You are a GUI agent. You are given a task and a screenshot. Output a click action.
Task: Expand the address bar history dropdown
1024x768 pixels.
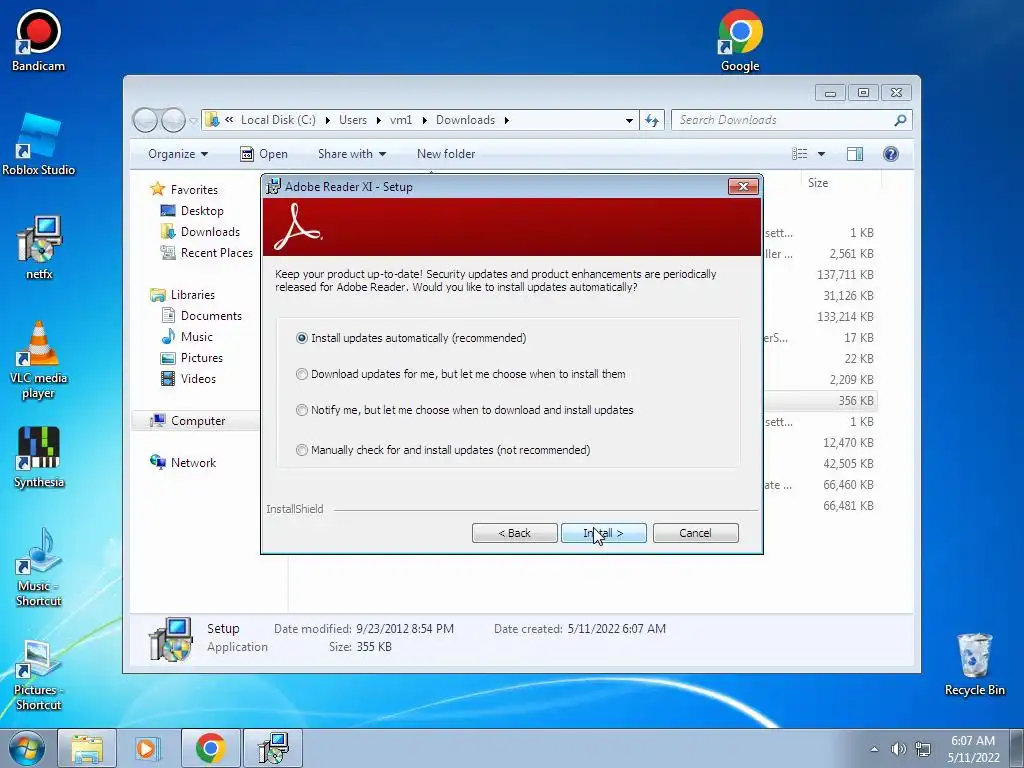pyautogui.click(x=629, y=120)
